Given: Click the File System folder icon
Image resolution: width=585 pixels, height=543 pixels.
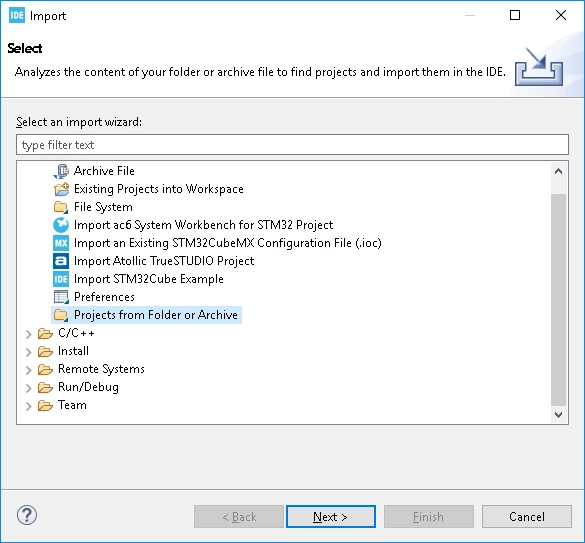Looking at the screenshot, I should click(61, 207).
